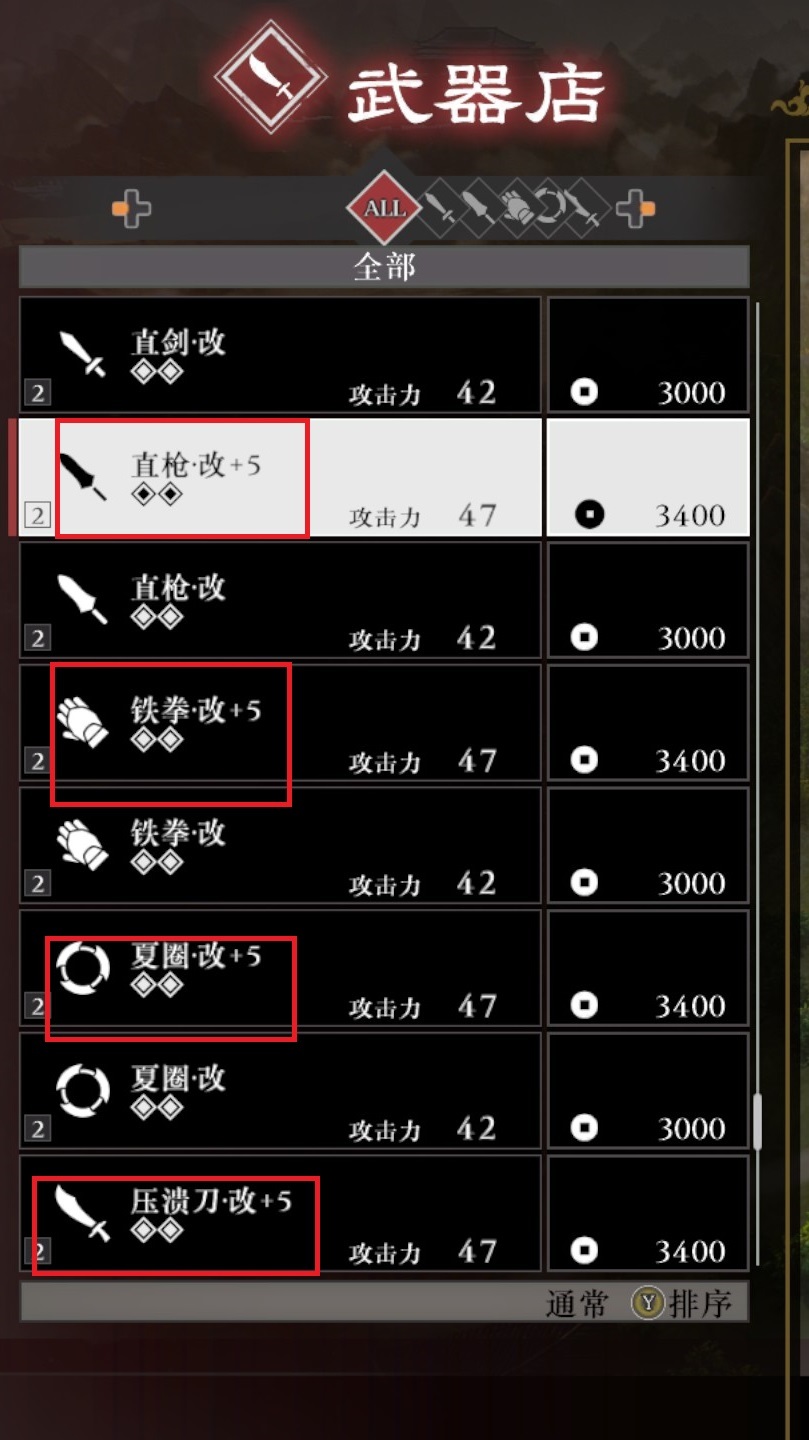Select 夏圈·改+5 ring weapon
Screen dimensions: 809x1440
pos(280,968)
